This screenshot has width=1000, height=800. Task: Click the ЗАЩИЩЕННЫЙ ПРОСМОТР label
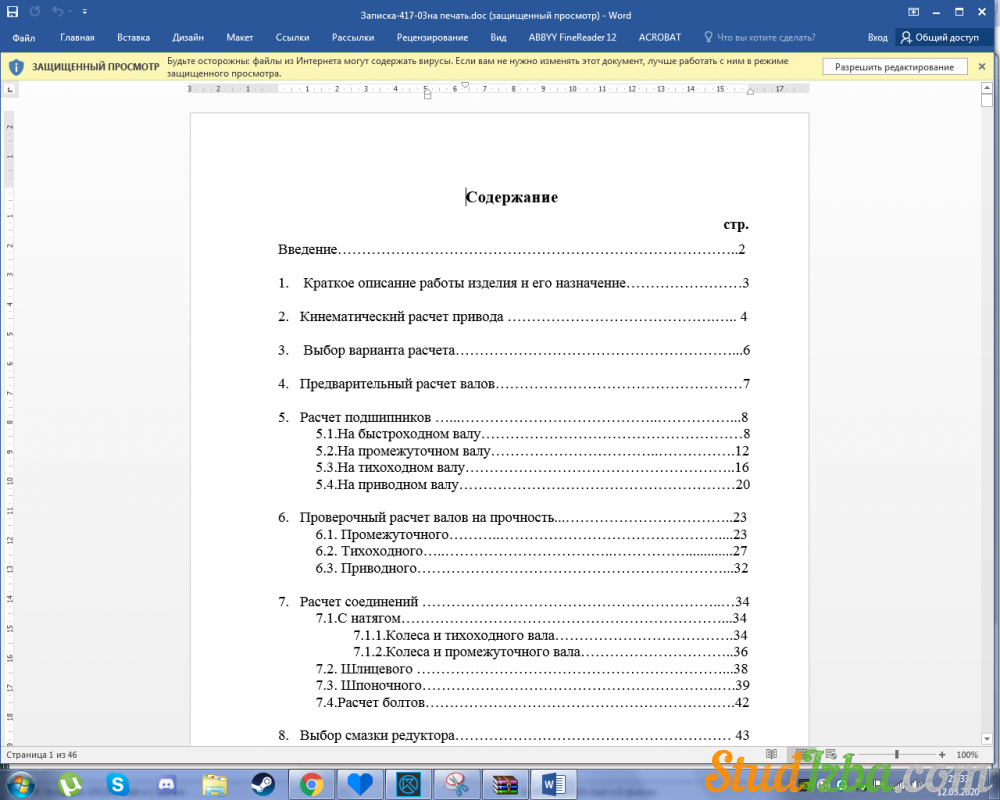click(x=96, y=67)
